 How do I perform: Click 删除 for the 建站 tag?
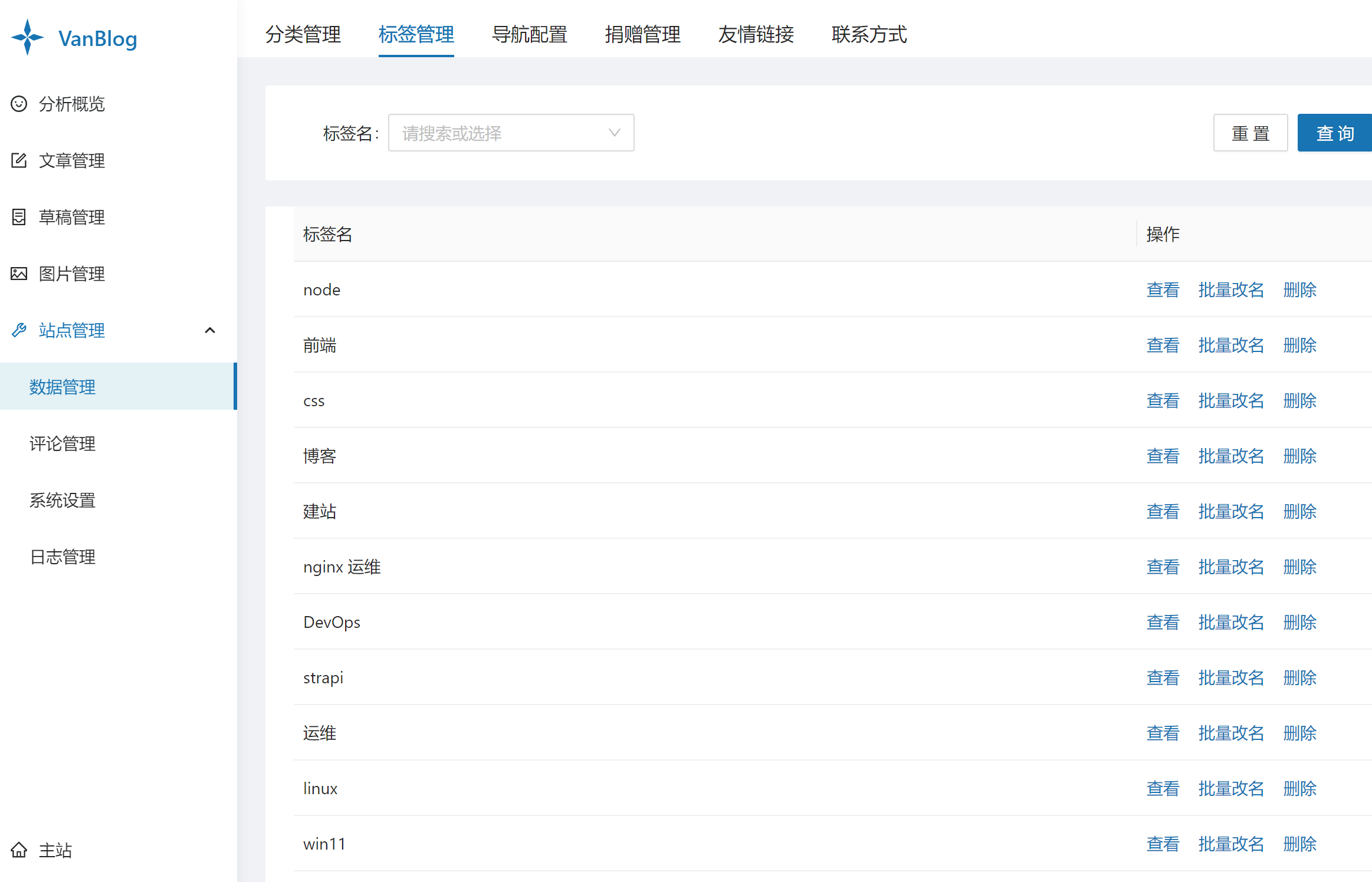point(1300,511)
